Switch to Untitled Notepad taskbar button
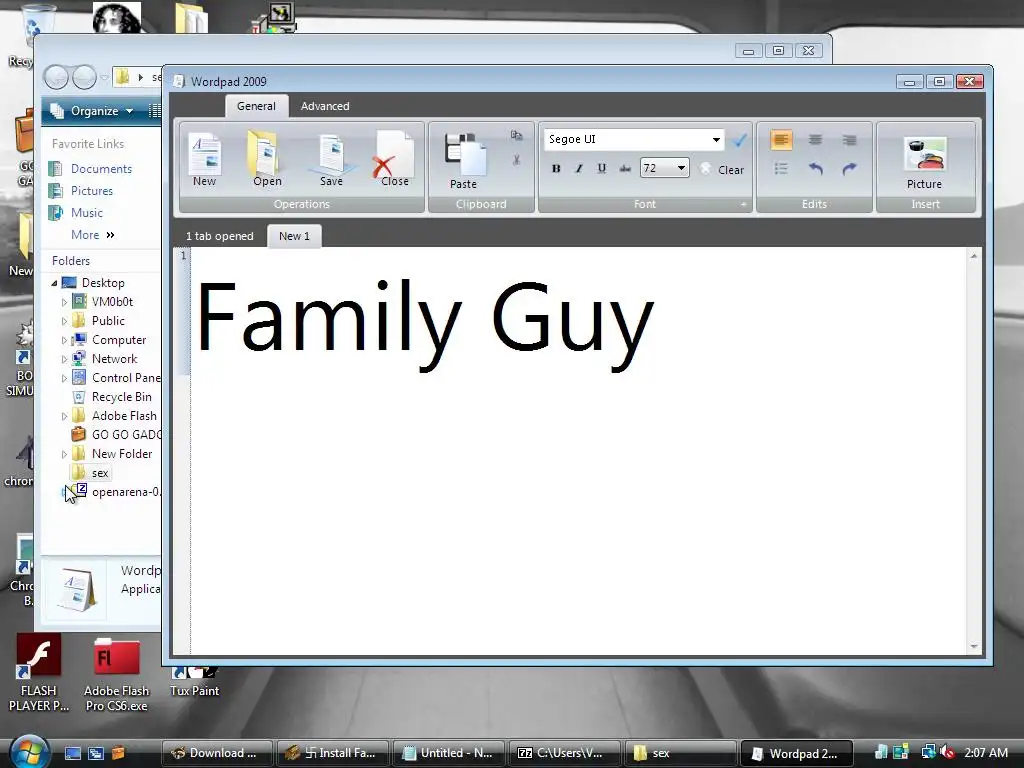This screenshot has width=1024, height=768. click(x=448, y=753)
